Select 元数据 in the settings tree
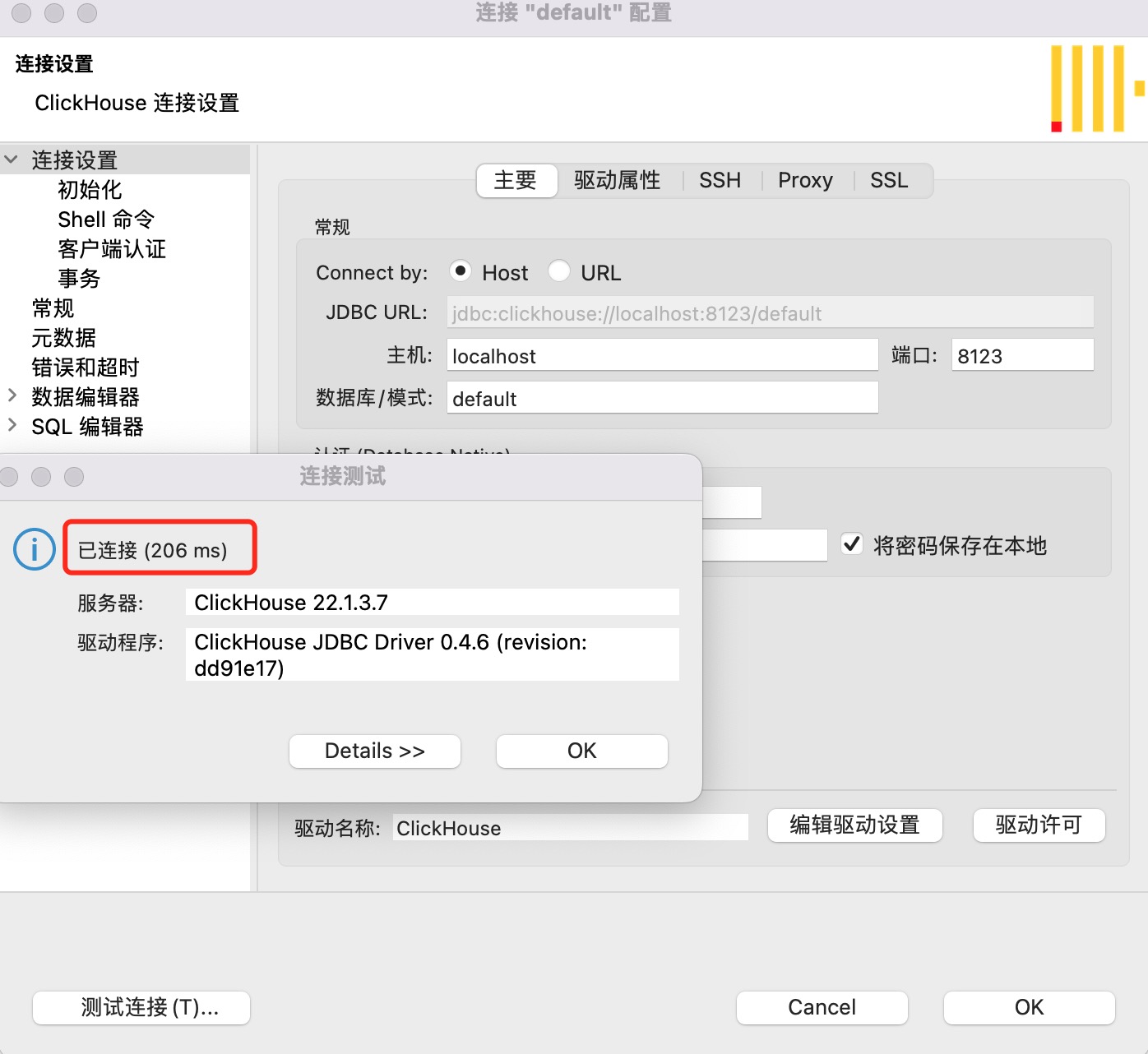 pos(64,338)
